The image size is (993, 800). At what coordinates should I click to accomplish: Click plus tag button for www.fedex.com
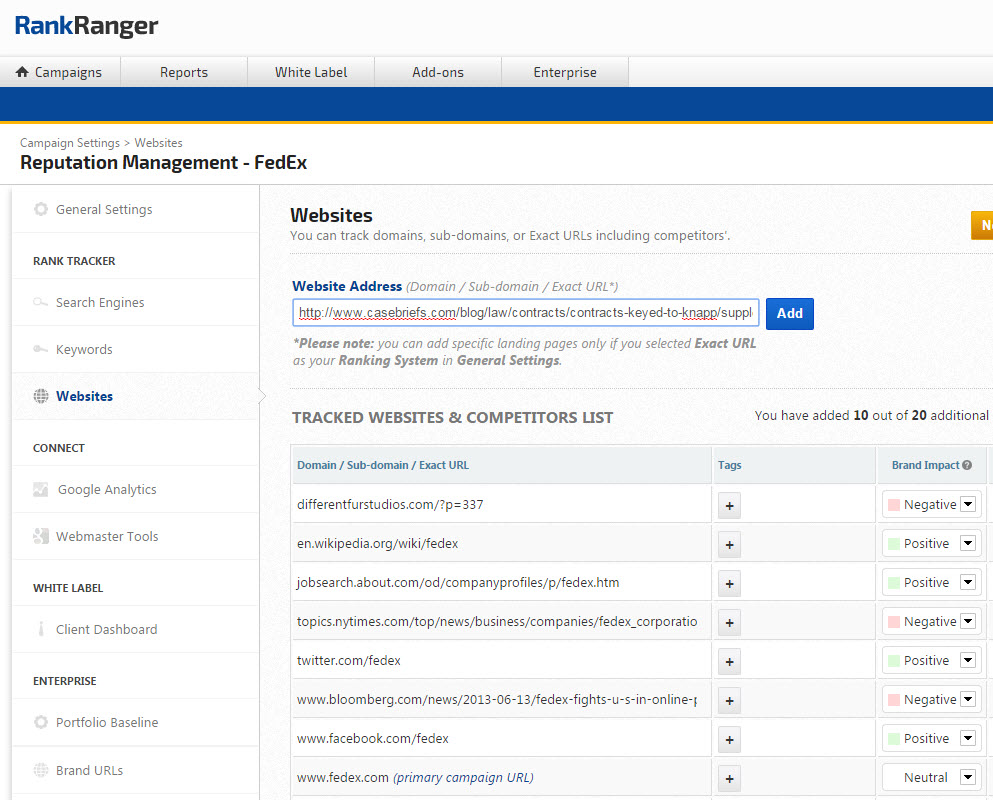(x=729, y=778)
